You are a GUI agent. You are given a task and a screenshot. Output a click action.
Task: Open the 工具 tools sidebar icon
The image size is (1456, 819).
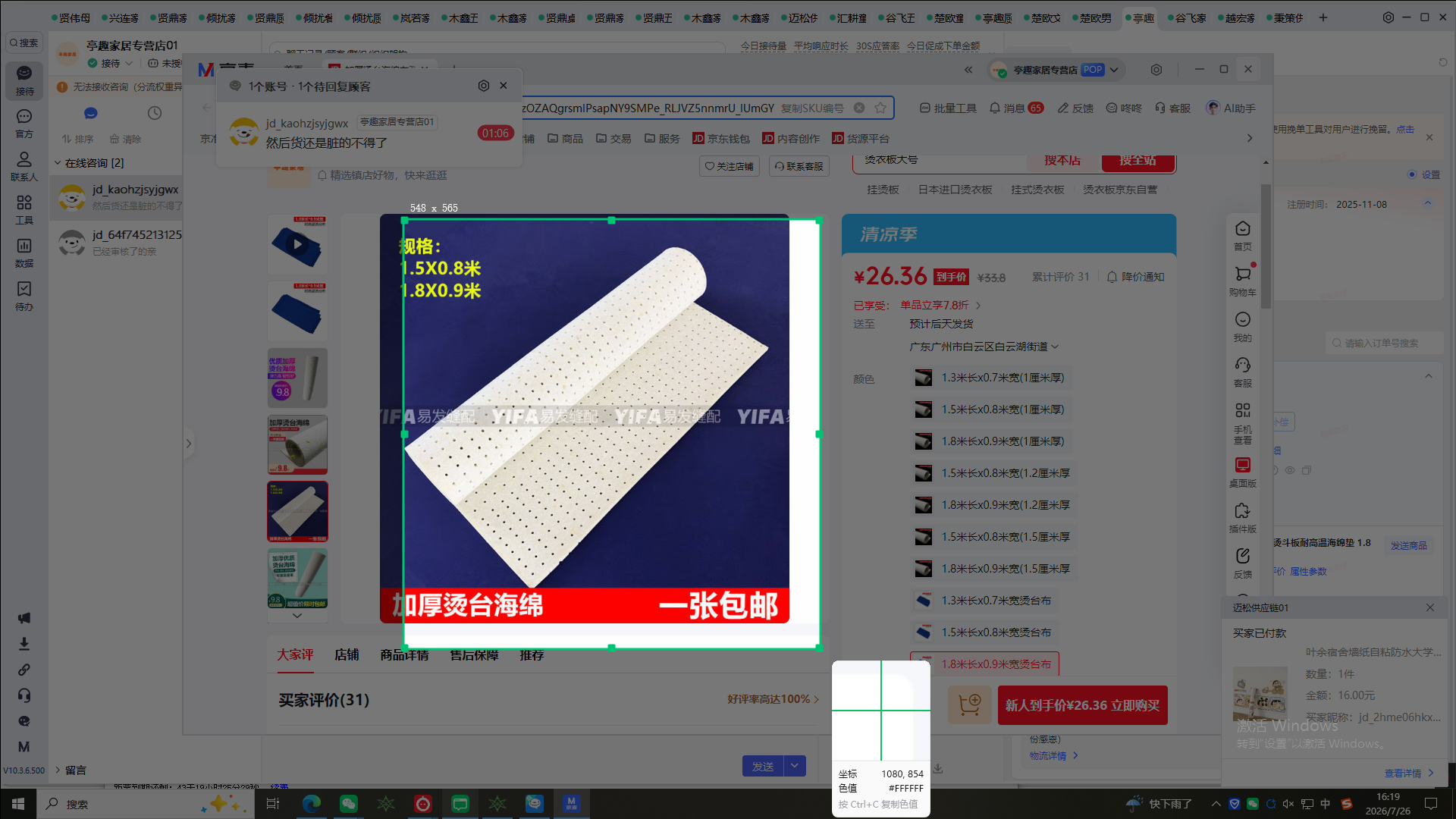click(x=24, y=209)
